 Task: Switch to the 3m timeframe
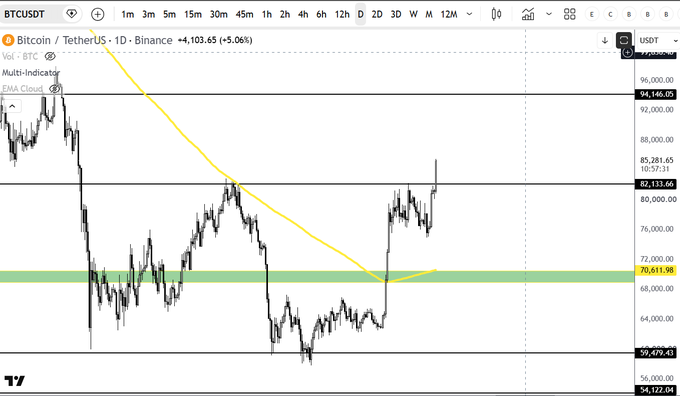tap(148, 14)
